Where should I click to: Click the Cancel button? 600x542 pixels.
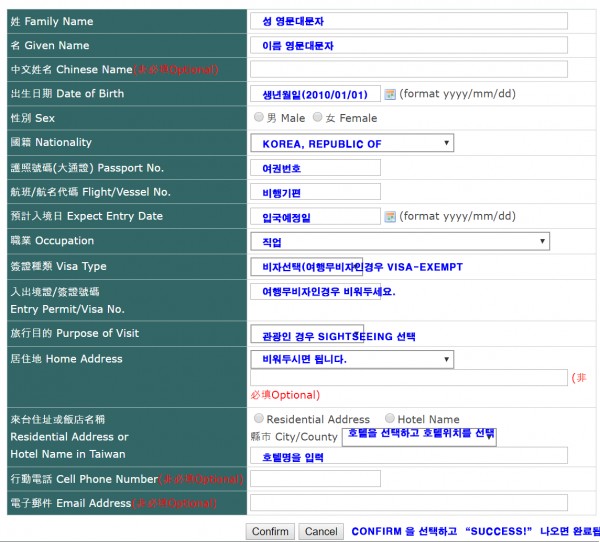click(x=321, y=532)
